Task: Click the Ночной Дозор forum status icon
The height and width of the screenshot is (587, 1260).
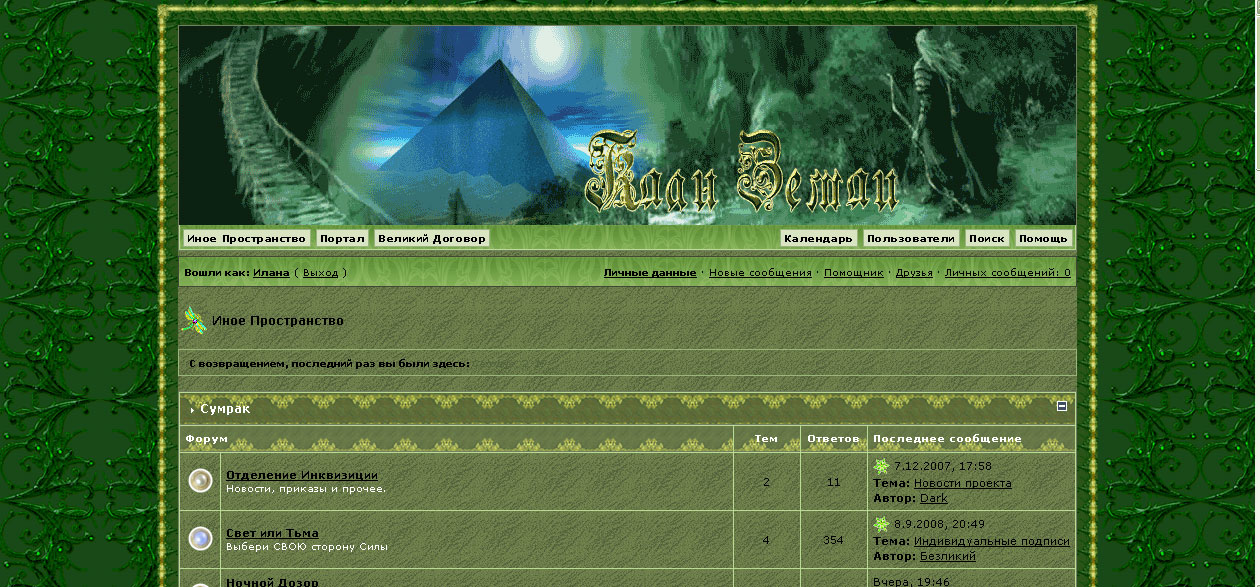Action: coord(199,583)
